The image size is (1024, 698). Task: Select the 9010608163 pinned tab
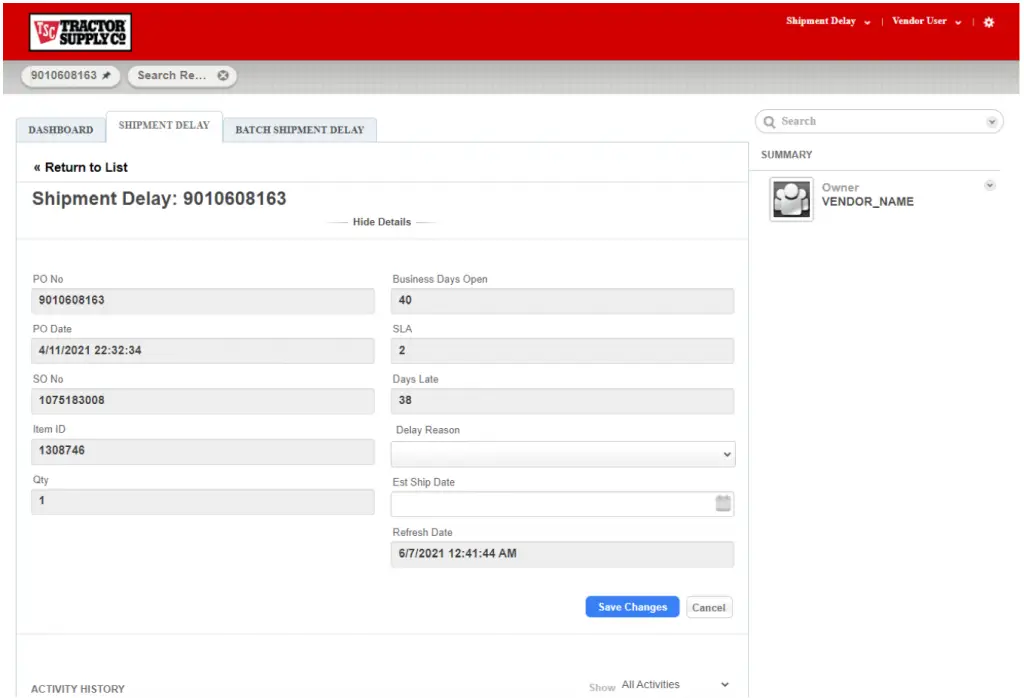(71, 76)
